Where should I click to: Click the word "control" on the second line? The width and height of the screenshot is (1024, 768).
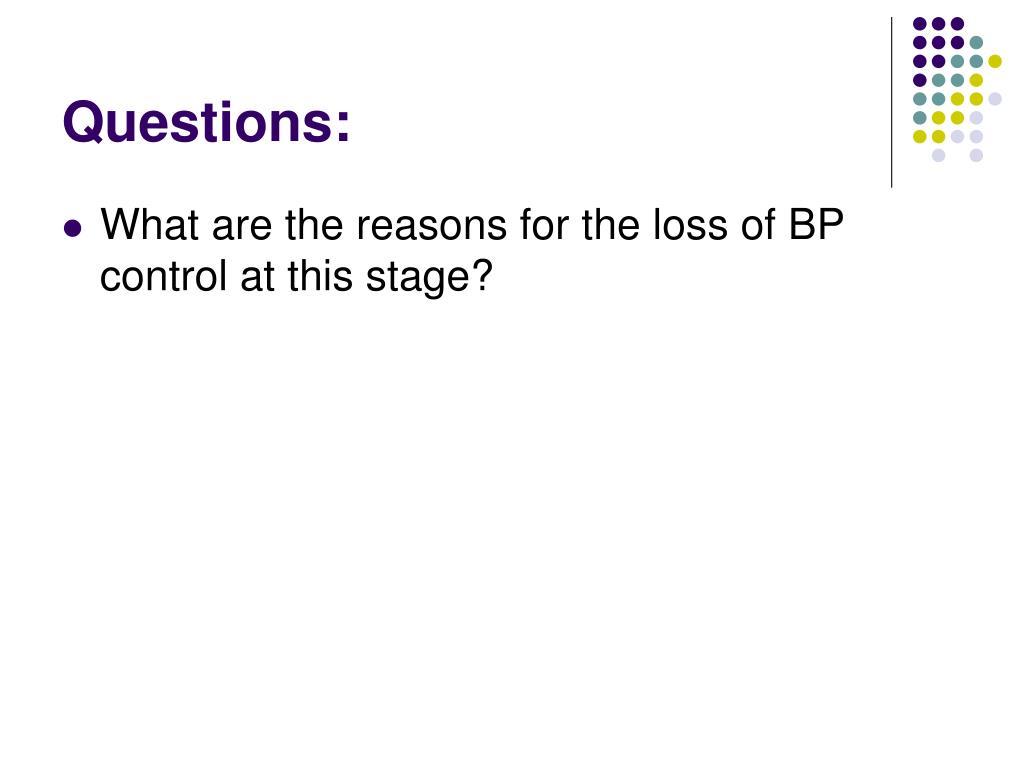[x=164, y=276]
